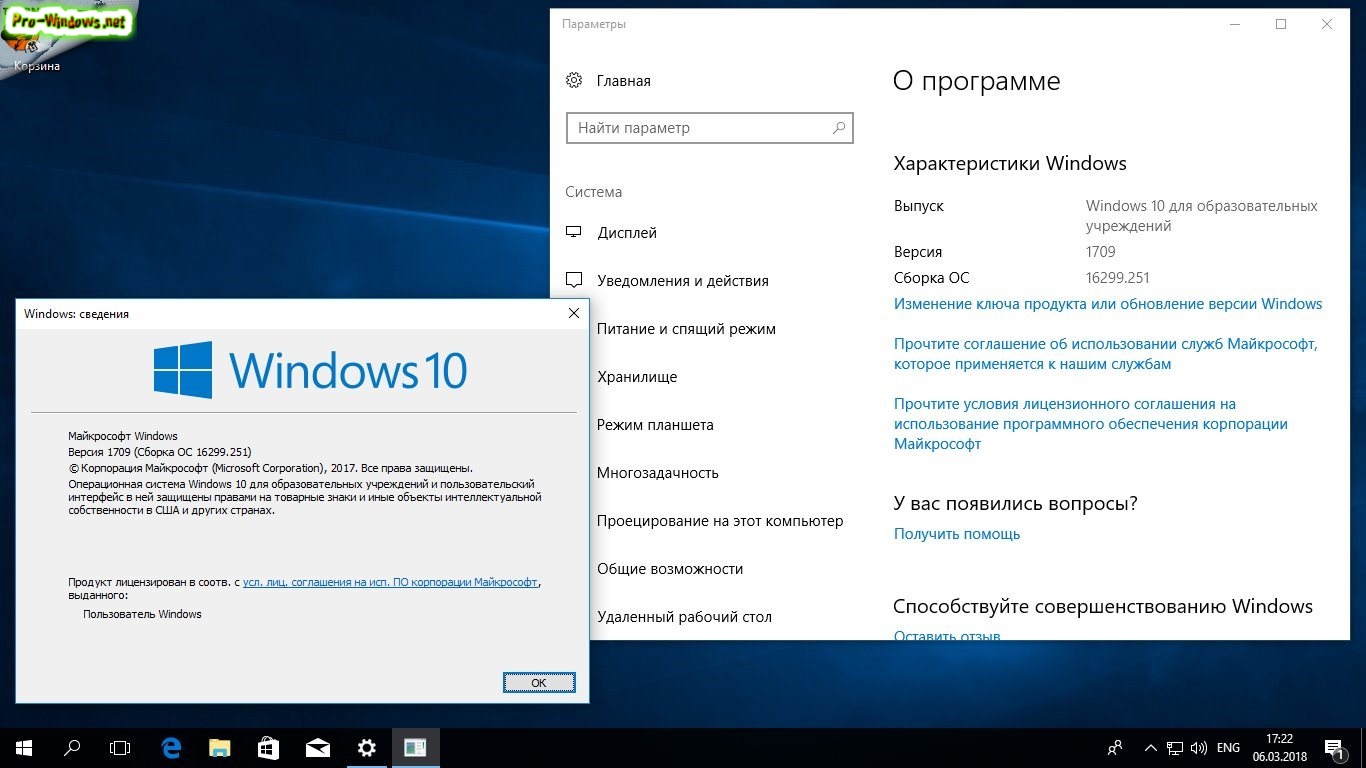Open taskbar search magnifier
The height and width of the screenshot is (768, 1366).
pyautogui.click(x=72, y=747)
